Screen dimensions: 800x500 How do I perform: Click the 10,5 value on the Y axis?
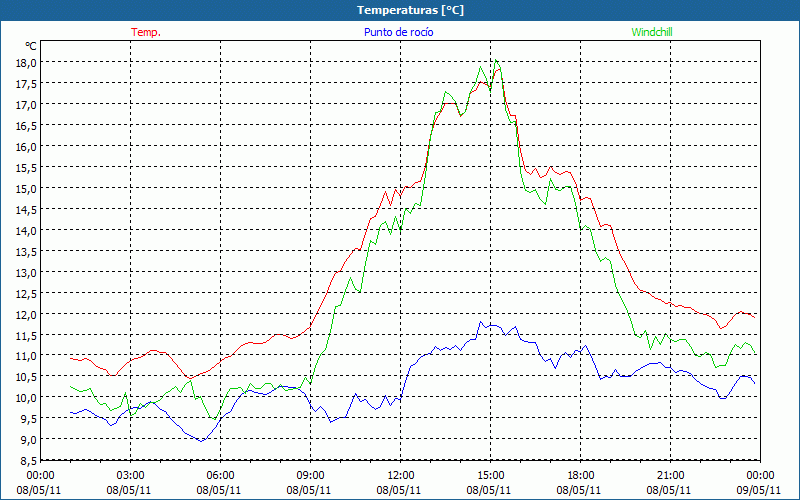coord(26,377)
